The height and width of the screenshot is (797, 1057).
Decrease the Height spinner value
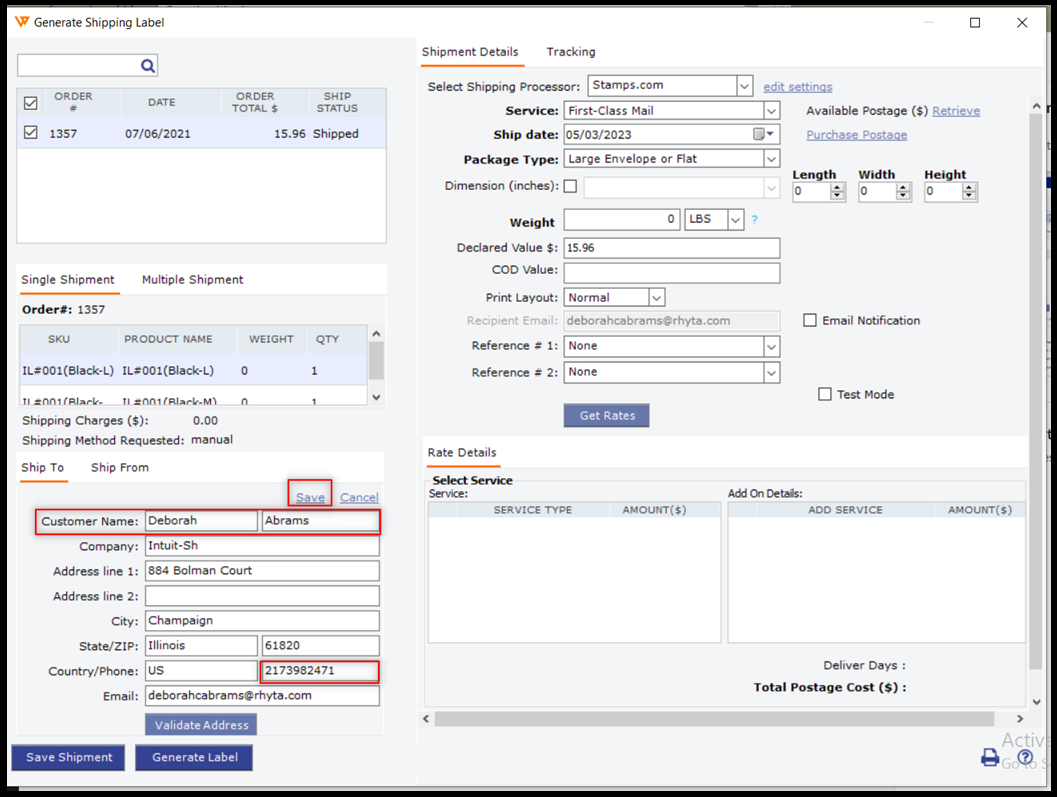tap(969, 196)
